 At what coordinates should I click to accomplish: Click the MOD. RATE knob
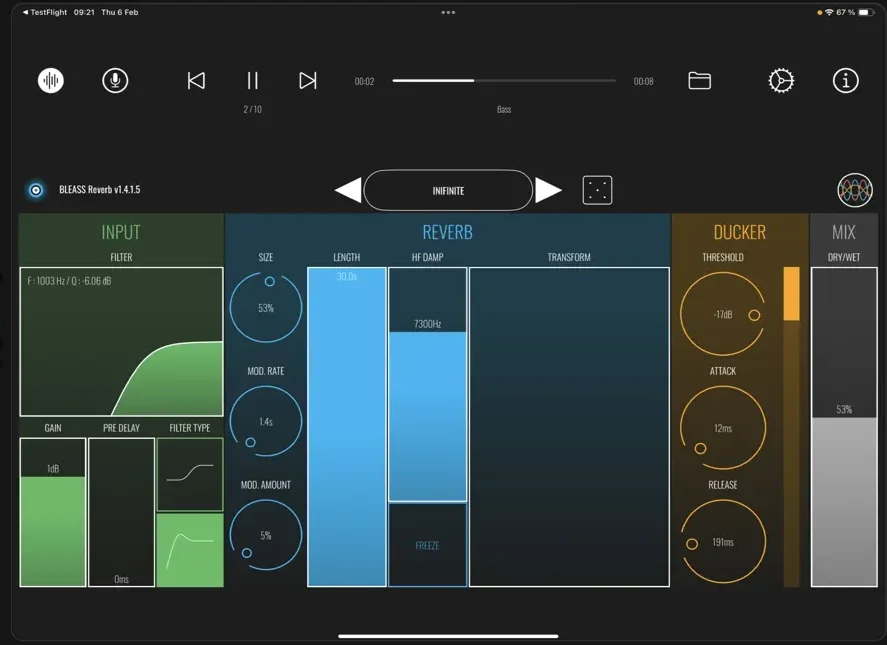[266, 421]
